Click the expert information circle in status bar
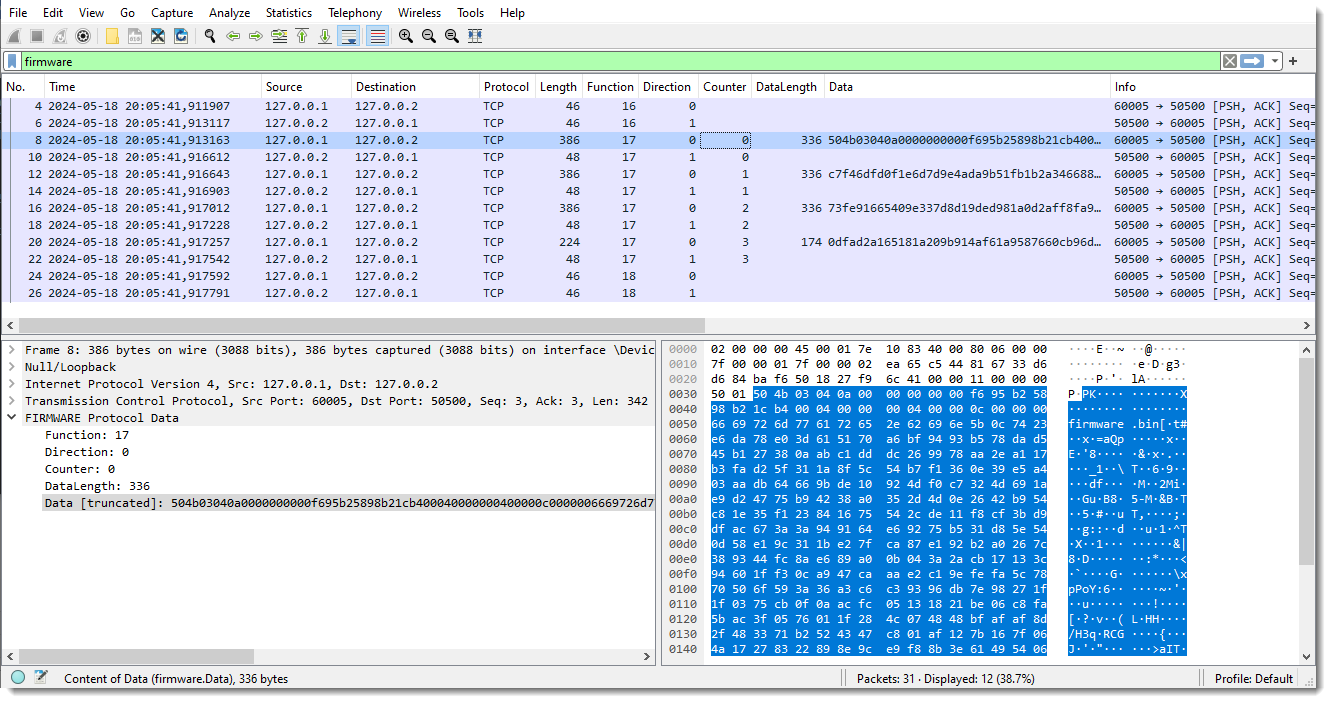 (18, 678)
